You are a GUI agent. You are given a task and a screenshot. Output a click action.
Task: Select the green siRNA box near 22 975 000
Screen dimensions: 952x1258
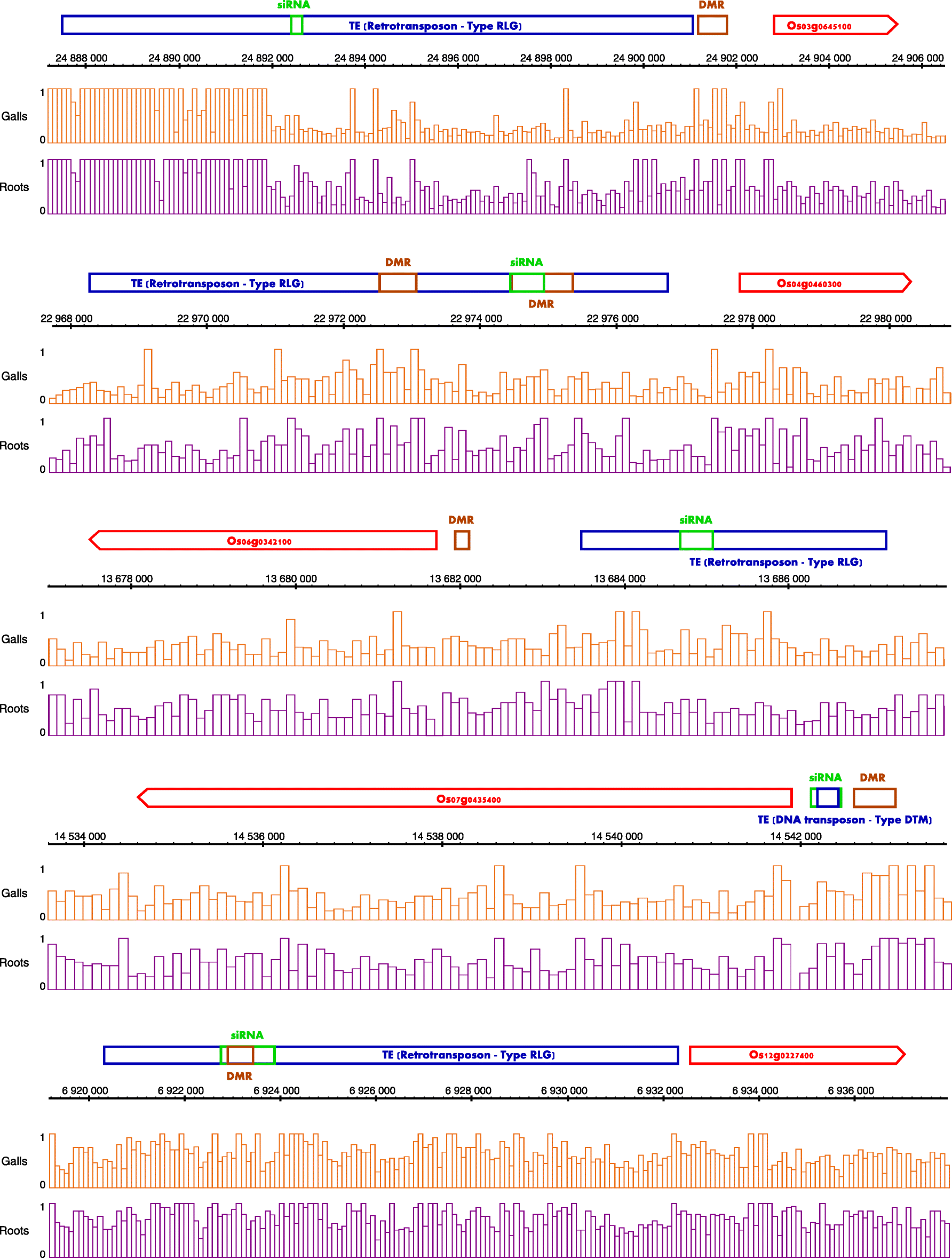pyautogui.click(x=527, y=283)
